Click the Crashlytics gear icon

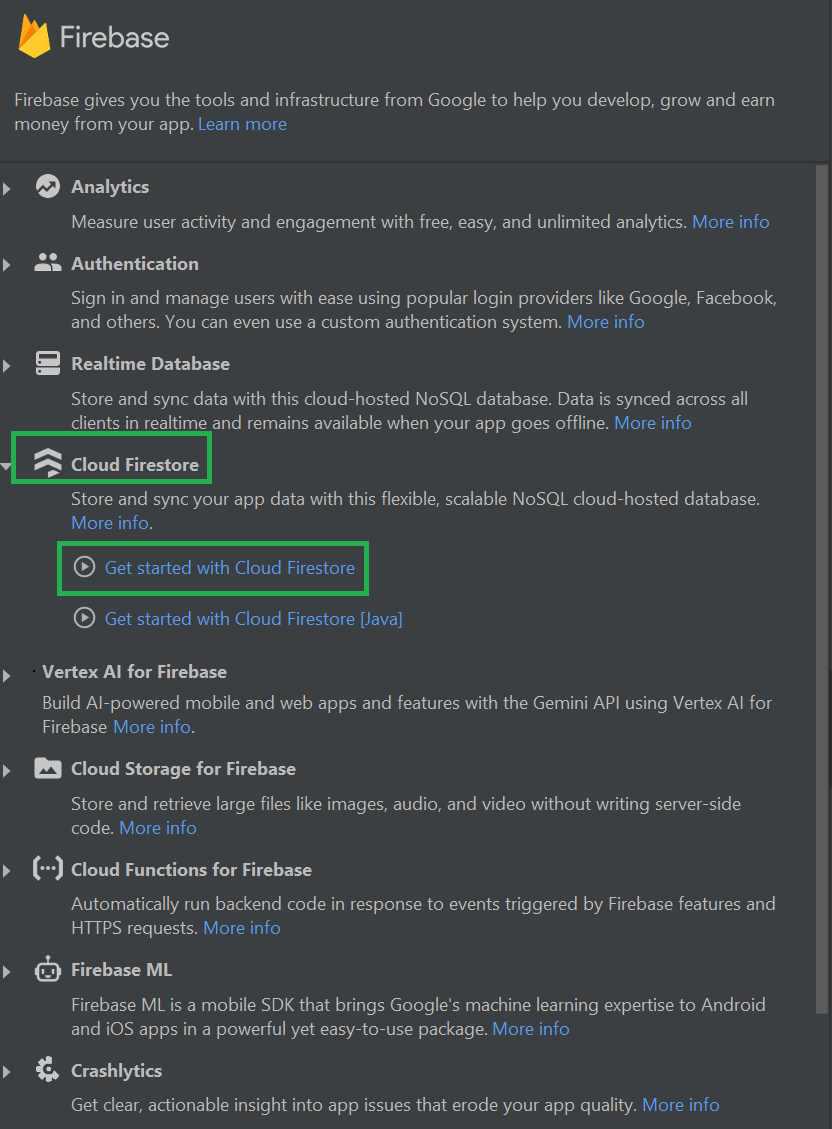click(x=47, y=1070)
